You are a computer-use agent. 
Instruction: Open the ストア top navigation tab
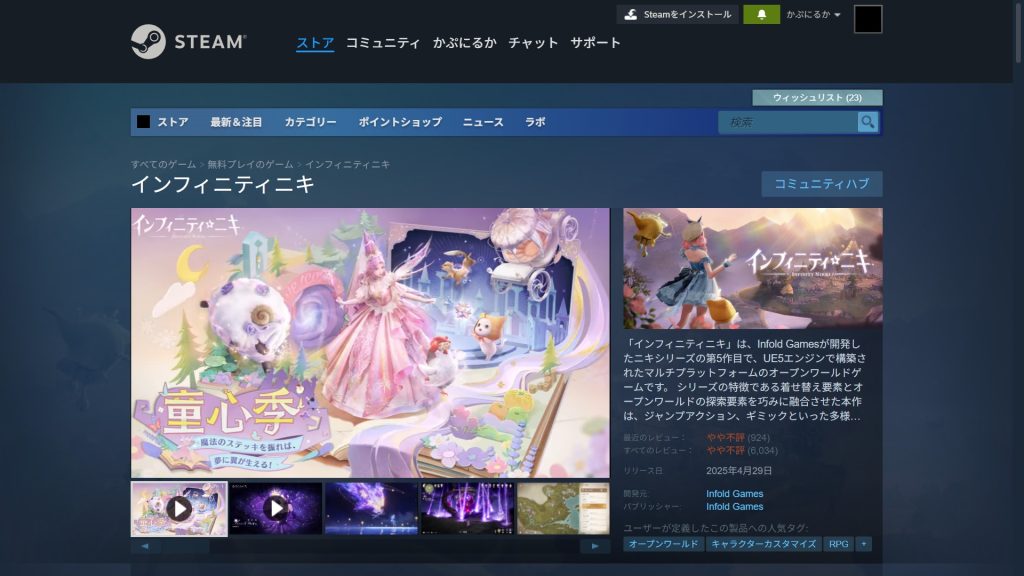[315, 43]
